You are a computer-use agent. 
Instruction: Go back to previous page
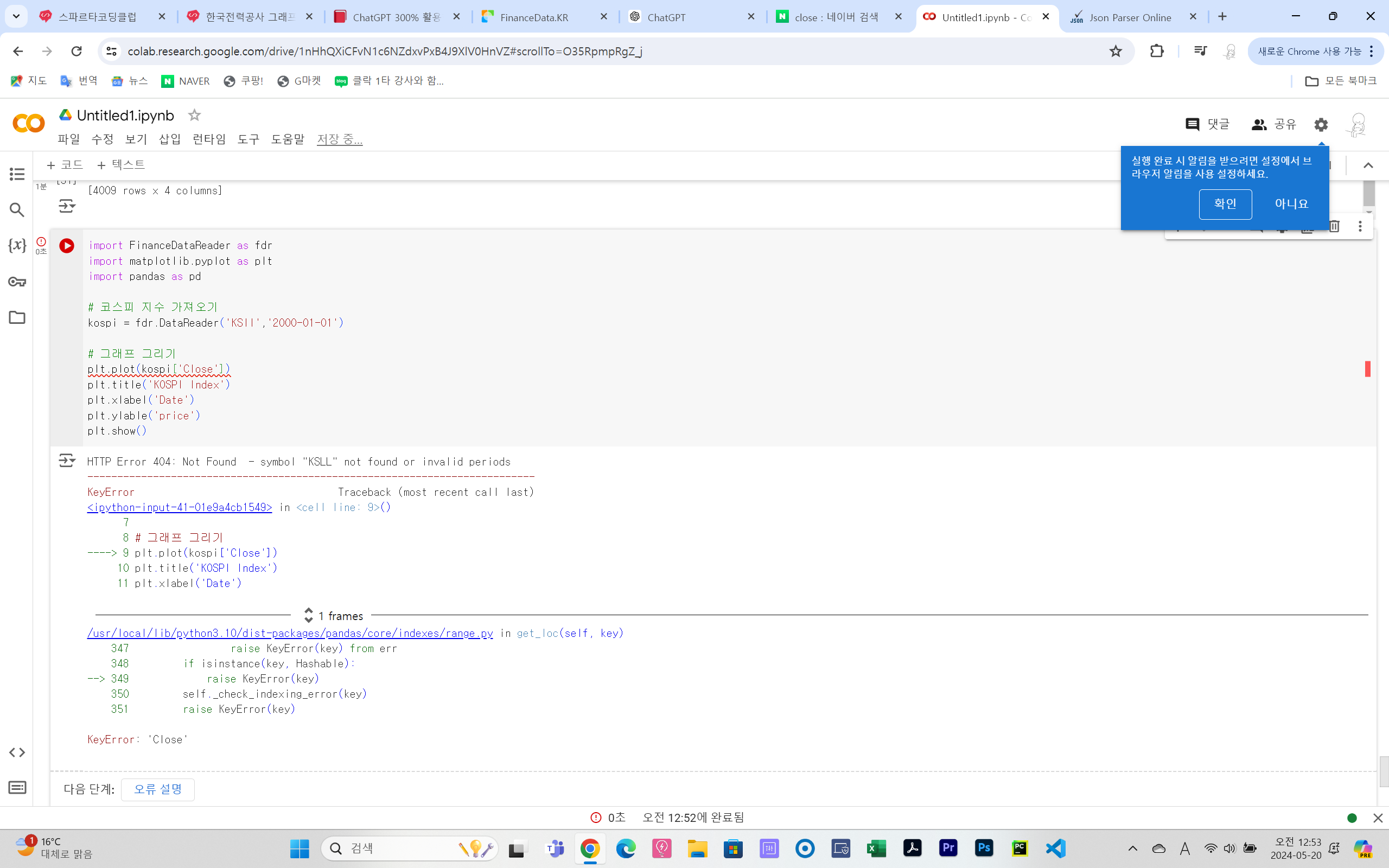(x=18, y=51)
